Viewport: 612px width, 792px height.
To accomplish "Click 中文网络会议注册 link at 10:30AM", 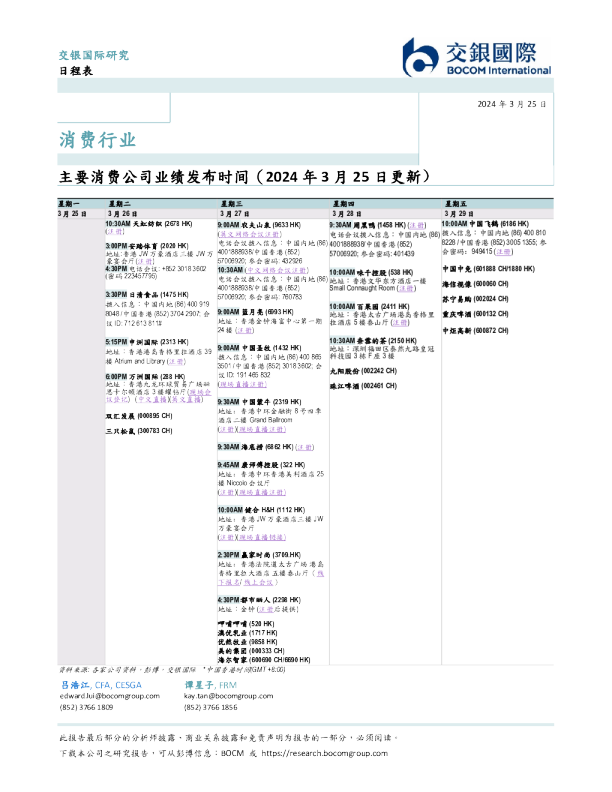I will 273,270.
